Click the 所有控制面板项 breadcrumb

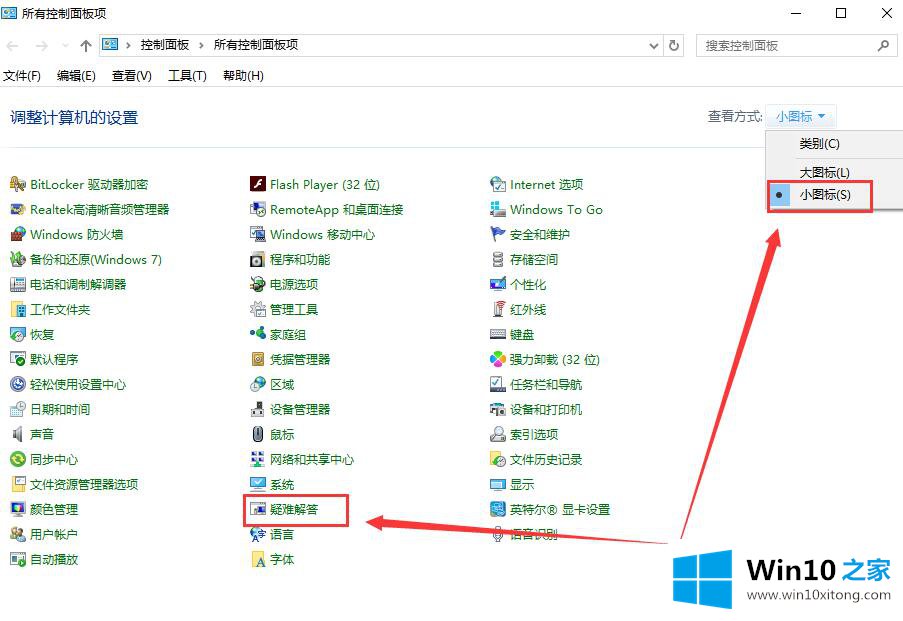click(256, 45)
